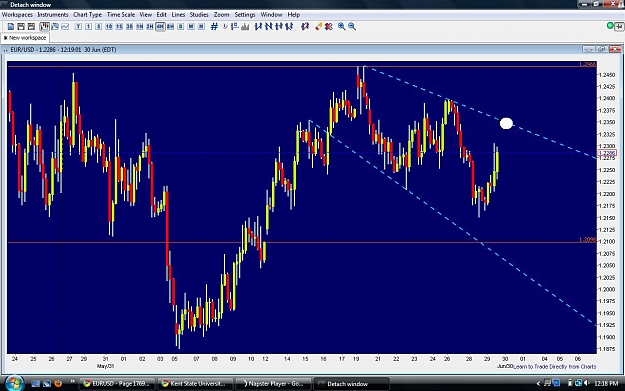Open the Kent State University taskbar item
The height and width of the screenshot is (391, 625).
tap(194, 384)
